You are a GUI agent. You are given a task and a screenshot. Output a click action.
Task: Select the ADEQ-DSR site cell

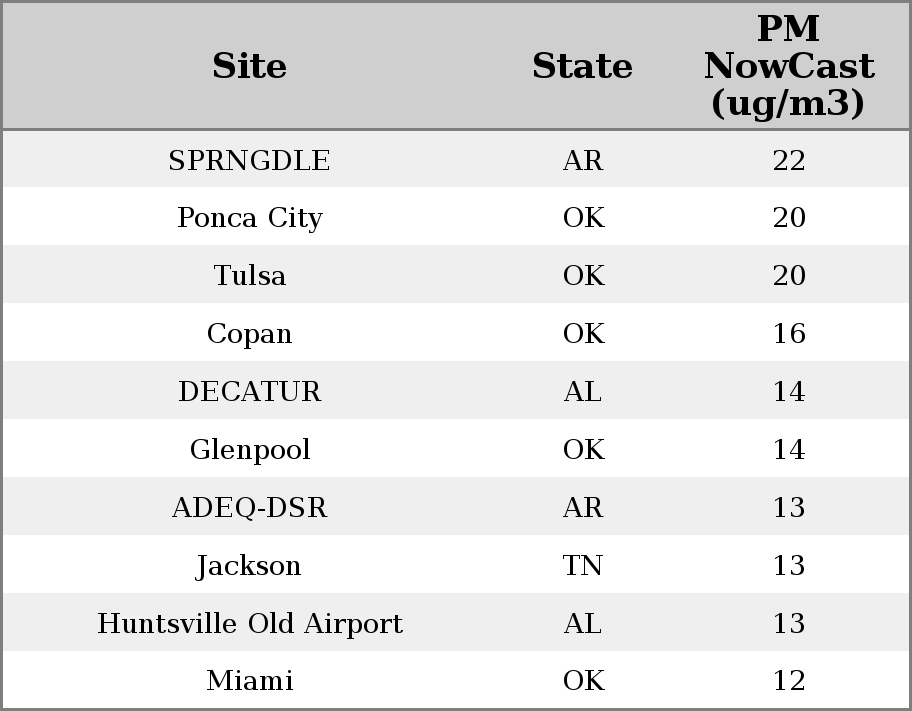[x=249, y=508]
